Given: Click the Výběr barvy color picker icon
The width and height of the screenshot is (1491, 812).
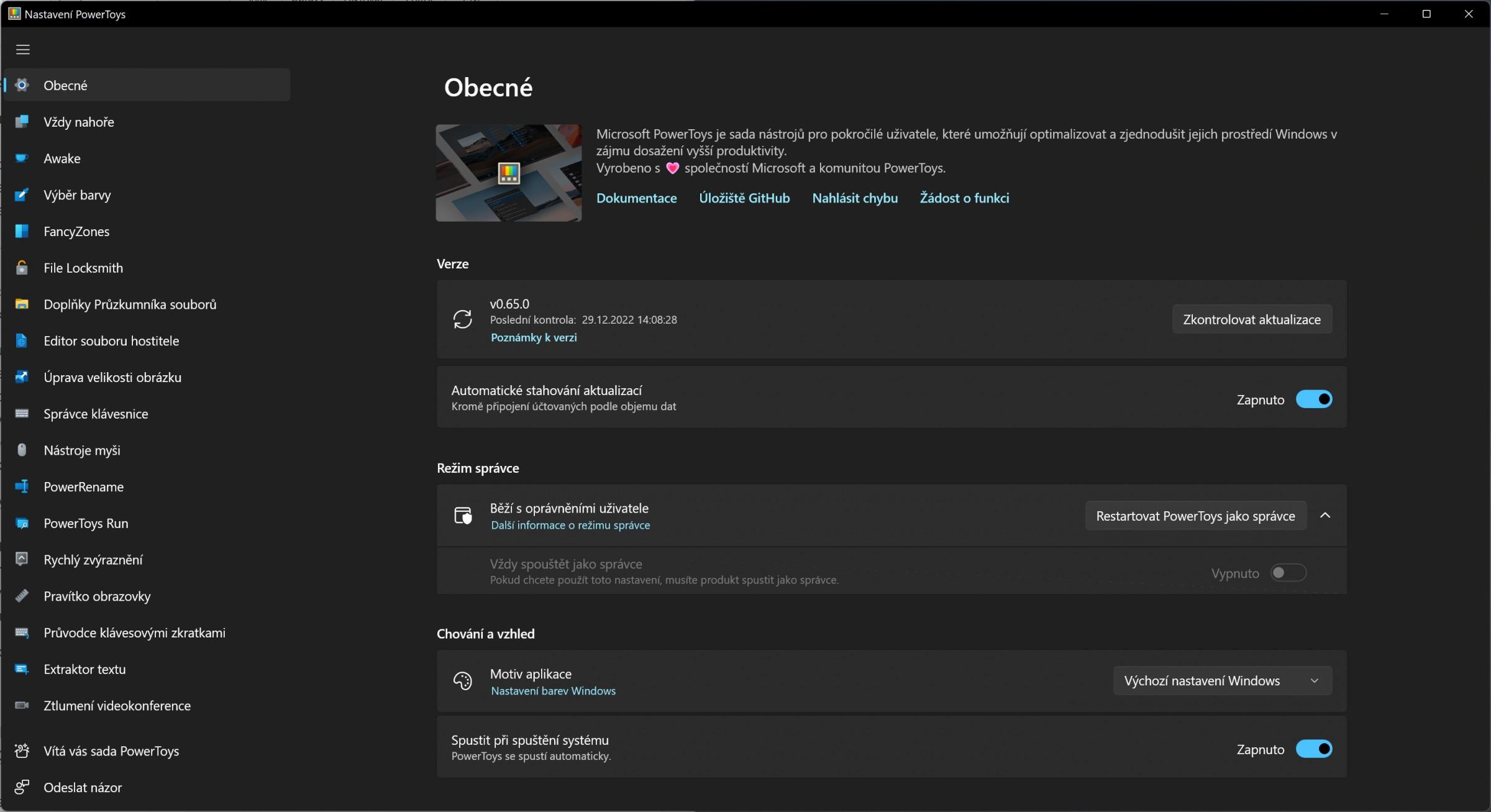Looking at the screenshot, I should [x=22, y=194].
